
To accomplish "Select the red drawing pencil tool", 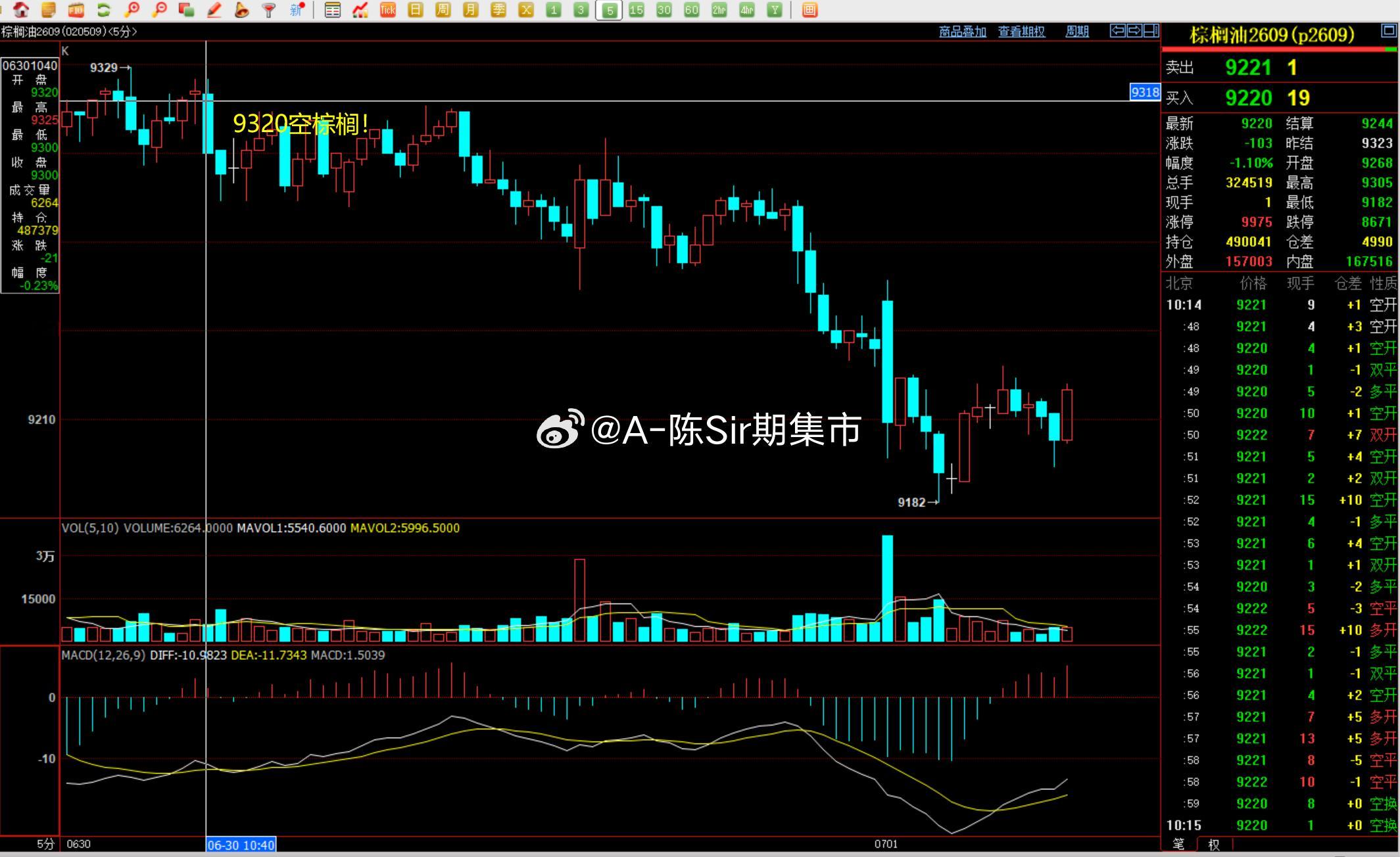I will tap(214, 10).
